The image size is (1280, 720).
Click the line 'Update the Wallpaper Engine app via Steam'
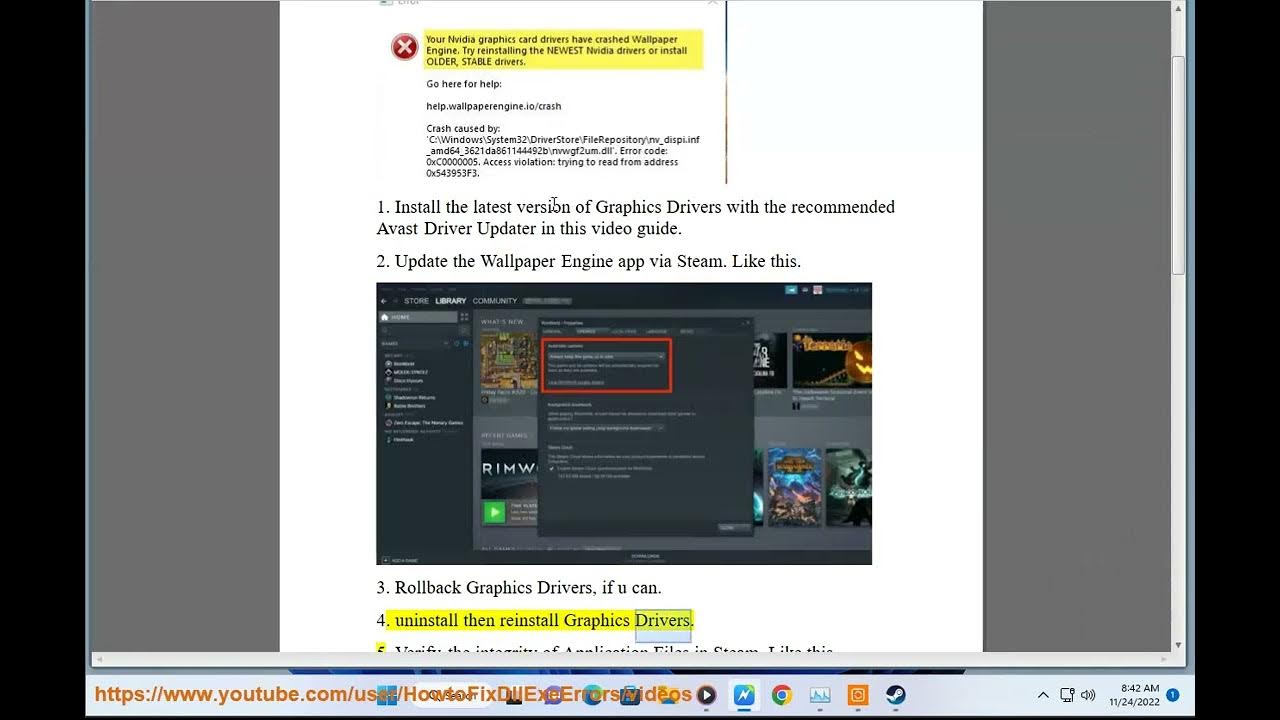tap(561, 261)
